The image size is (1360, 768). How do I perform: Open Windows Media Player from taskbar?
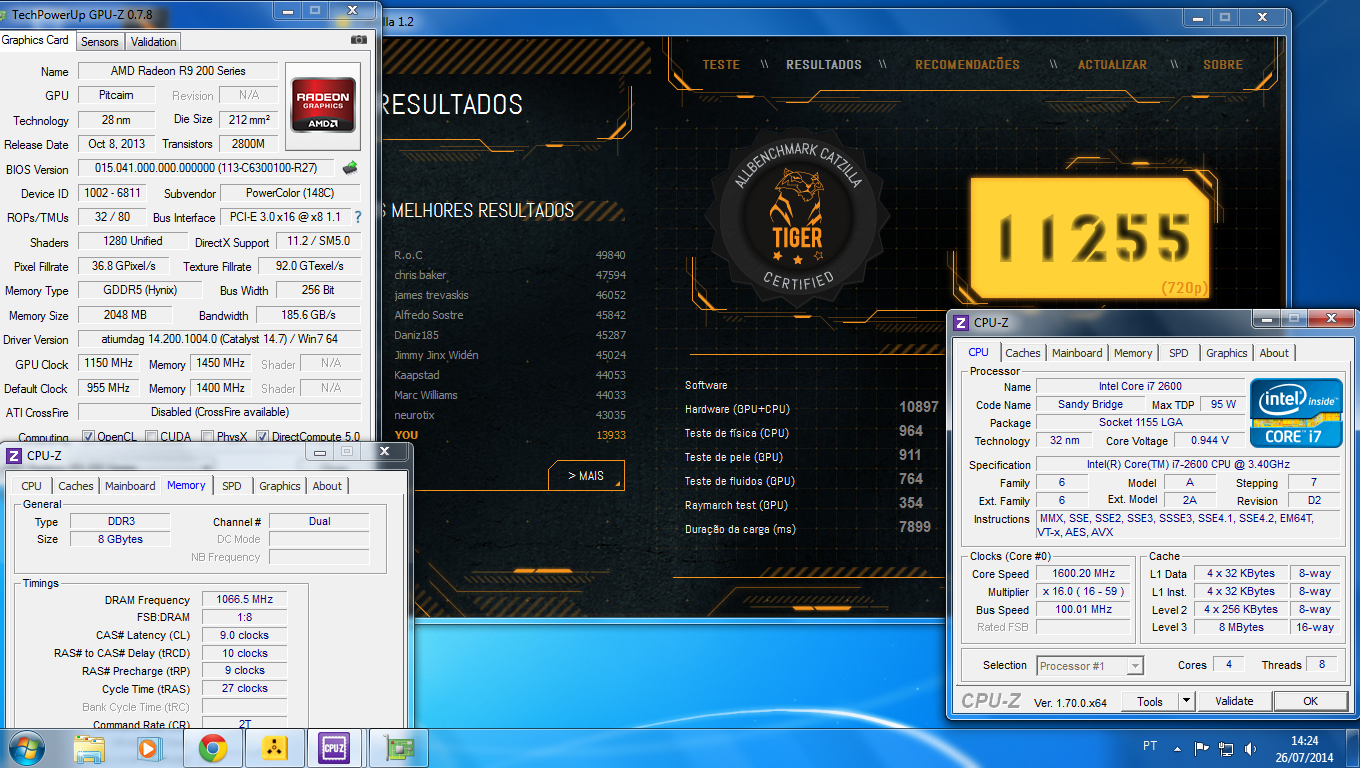pyautogui.click(x=148, y=748)
